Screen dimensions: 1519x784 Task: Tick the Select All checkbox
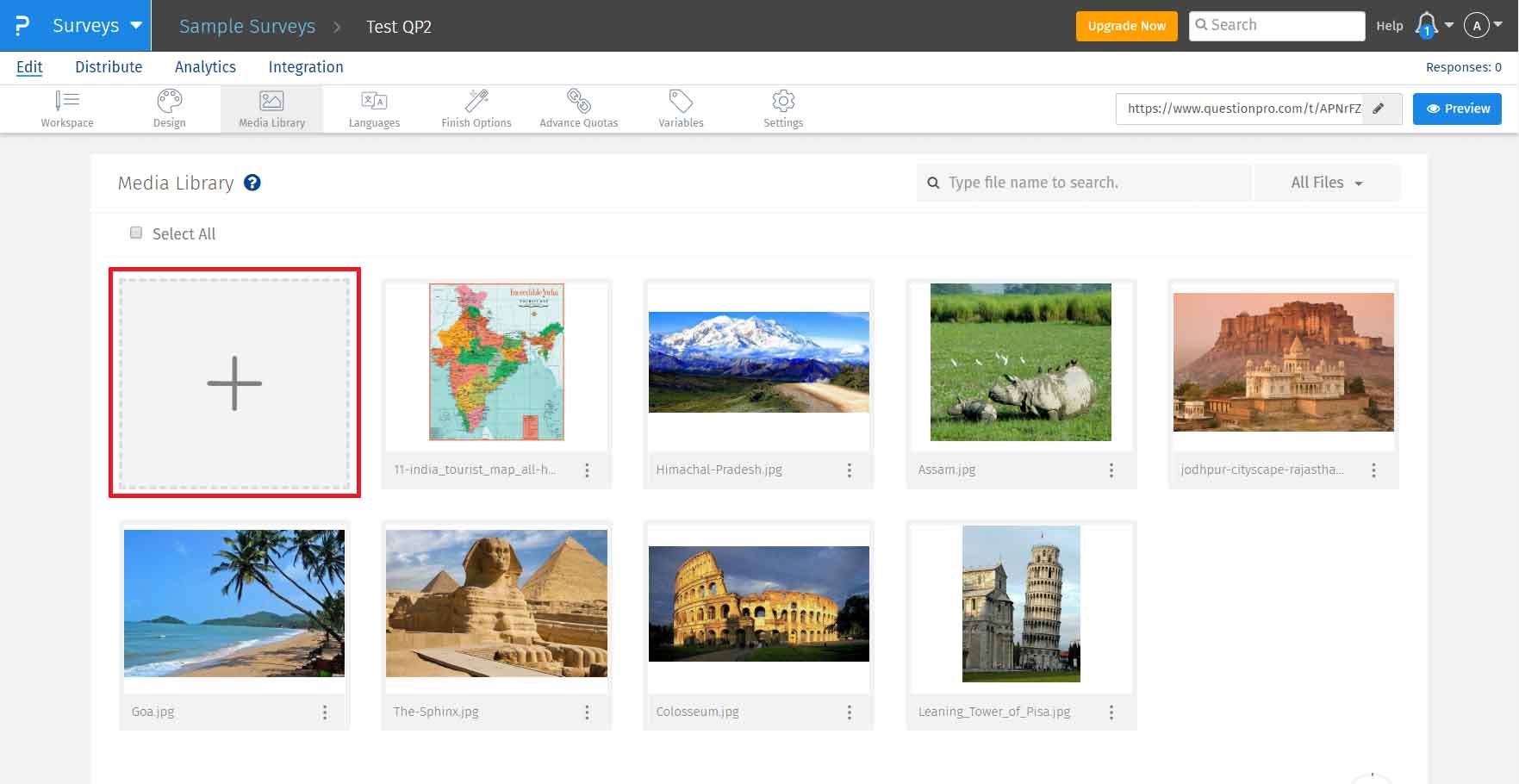[136, 233]
